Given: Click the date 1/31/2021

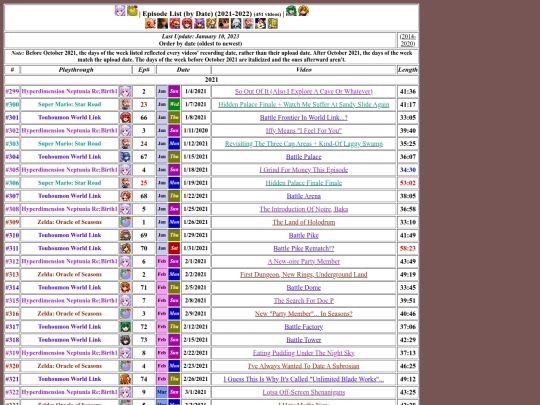Looking at the screenshot, I should click(196, 248).
